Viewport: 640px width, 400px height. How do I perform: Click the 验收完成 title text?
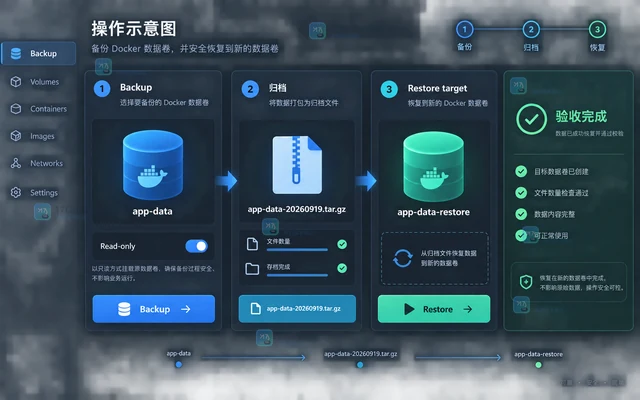pyautogui.click(x=581, y=117)
